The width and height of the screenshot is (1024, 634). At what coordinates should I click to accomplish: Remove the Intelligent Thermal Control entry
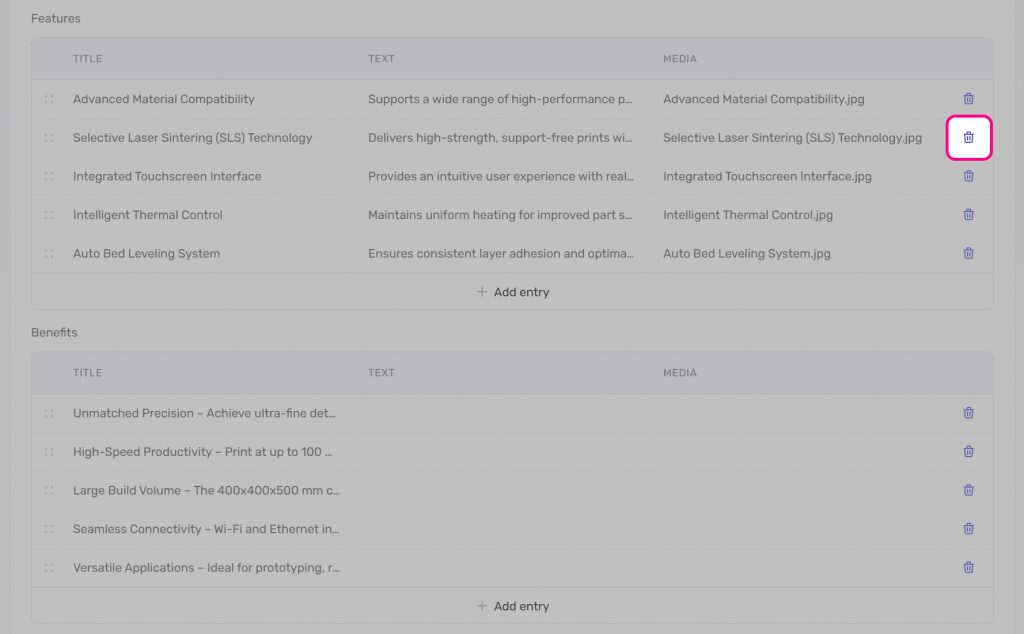click(968, 215)
